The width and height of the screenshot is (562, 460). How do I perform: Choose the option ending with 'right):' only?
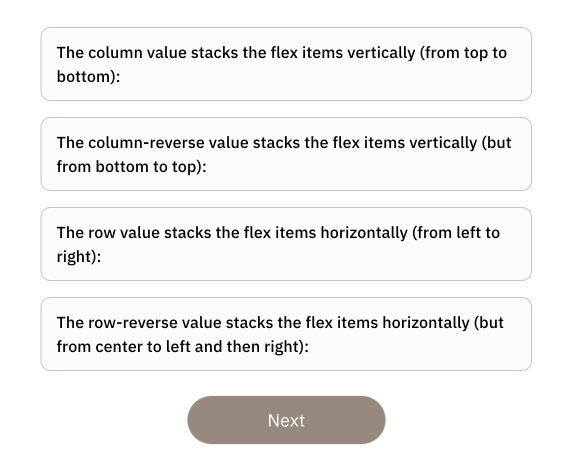coord(286,244)
